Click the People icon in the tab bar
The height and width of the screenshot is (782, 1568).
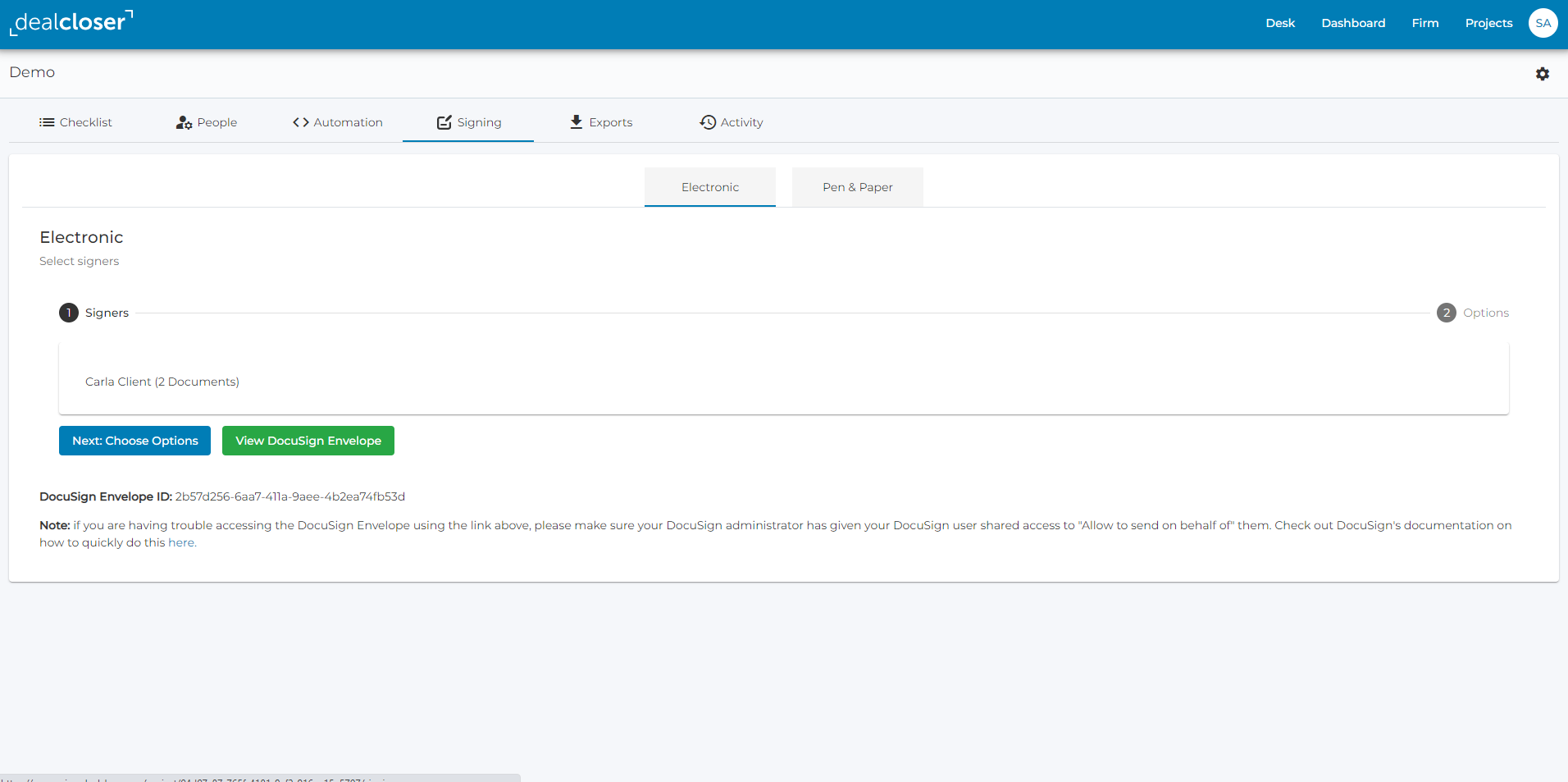[x=183, y=122]
